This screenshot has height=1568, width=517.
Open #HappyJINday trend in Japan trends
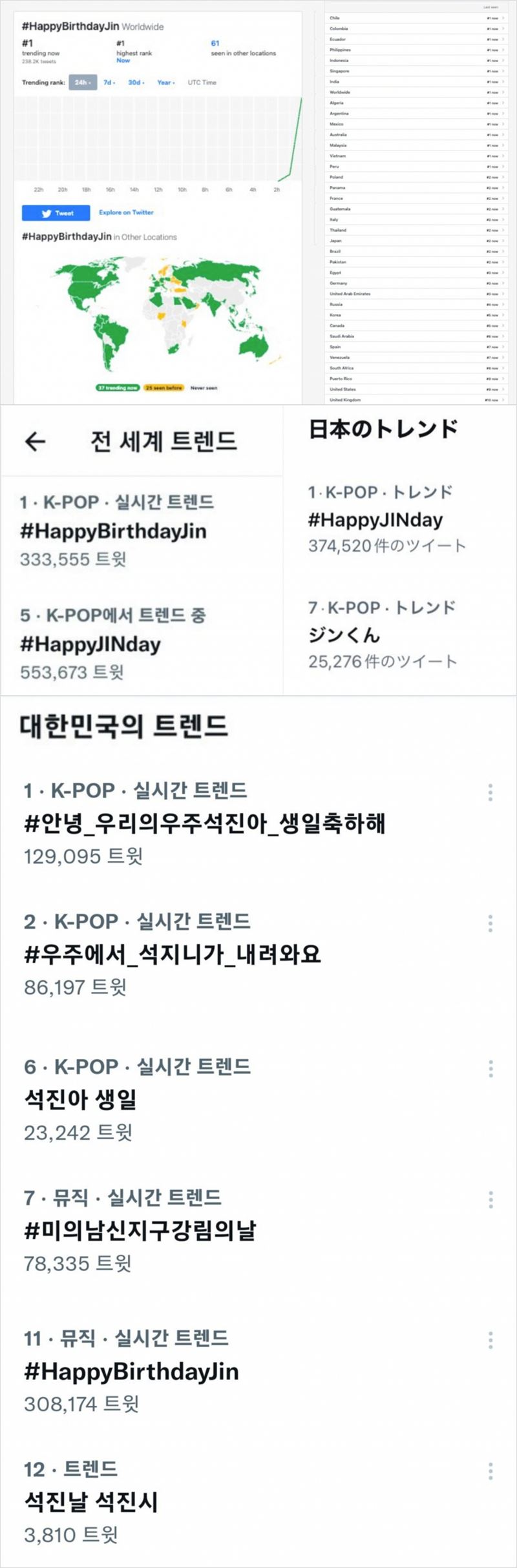point(375,520)
